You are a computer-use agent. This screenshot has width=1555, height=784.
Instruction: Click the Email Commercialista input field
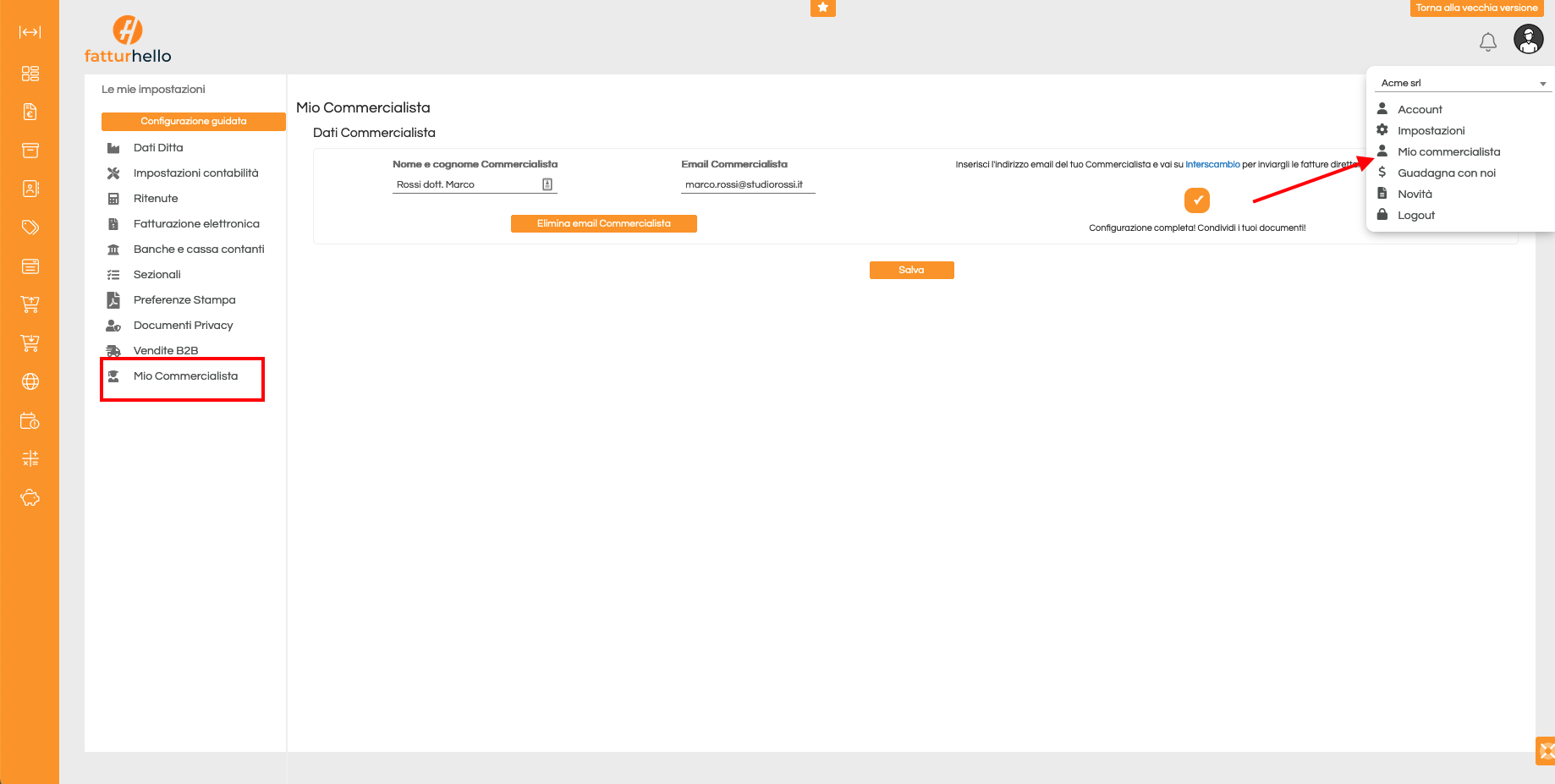tap(747, 184)
